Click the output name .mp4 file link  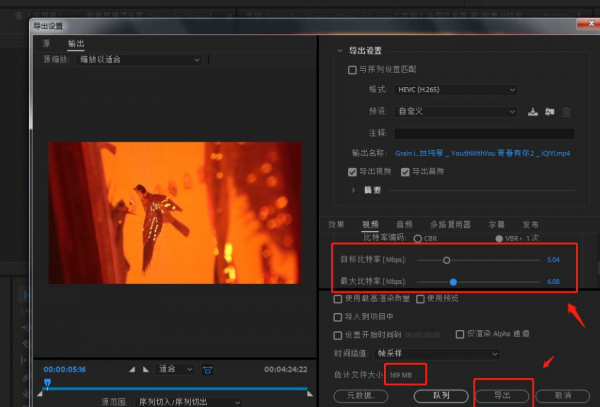click(483, 154)
